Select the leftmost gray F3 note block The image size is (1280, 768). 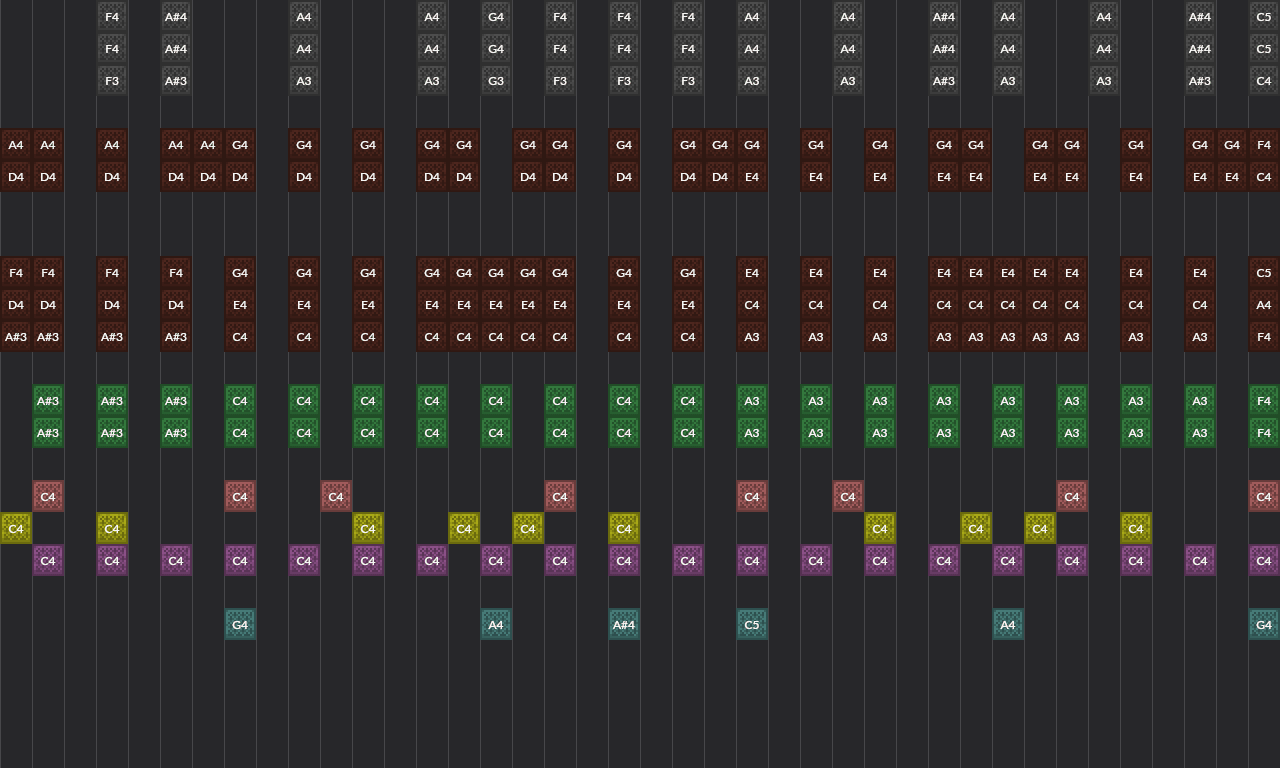click(x=112, y=81)
